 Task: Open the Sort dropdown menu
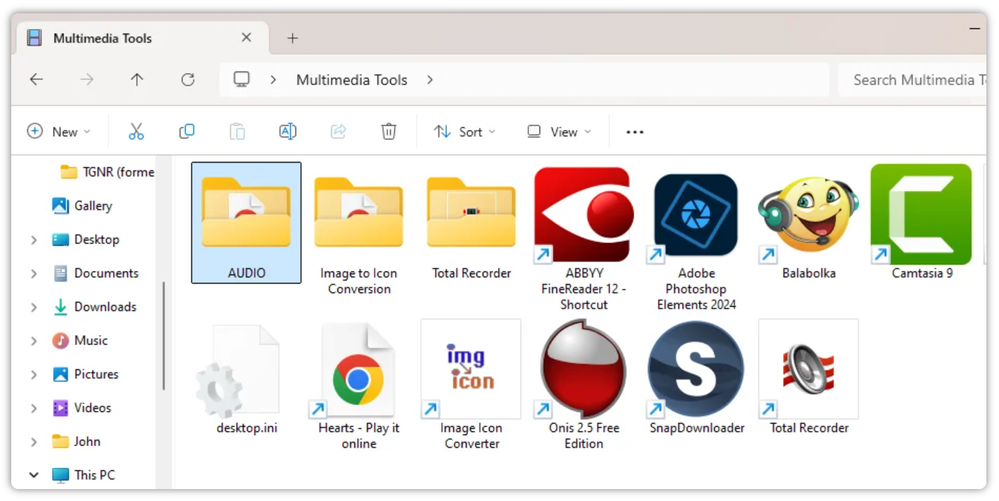click(x=464, y=132)
